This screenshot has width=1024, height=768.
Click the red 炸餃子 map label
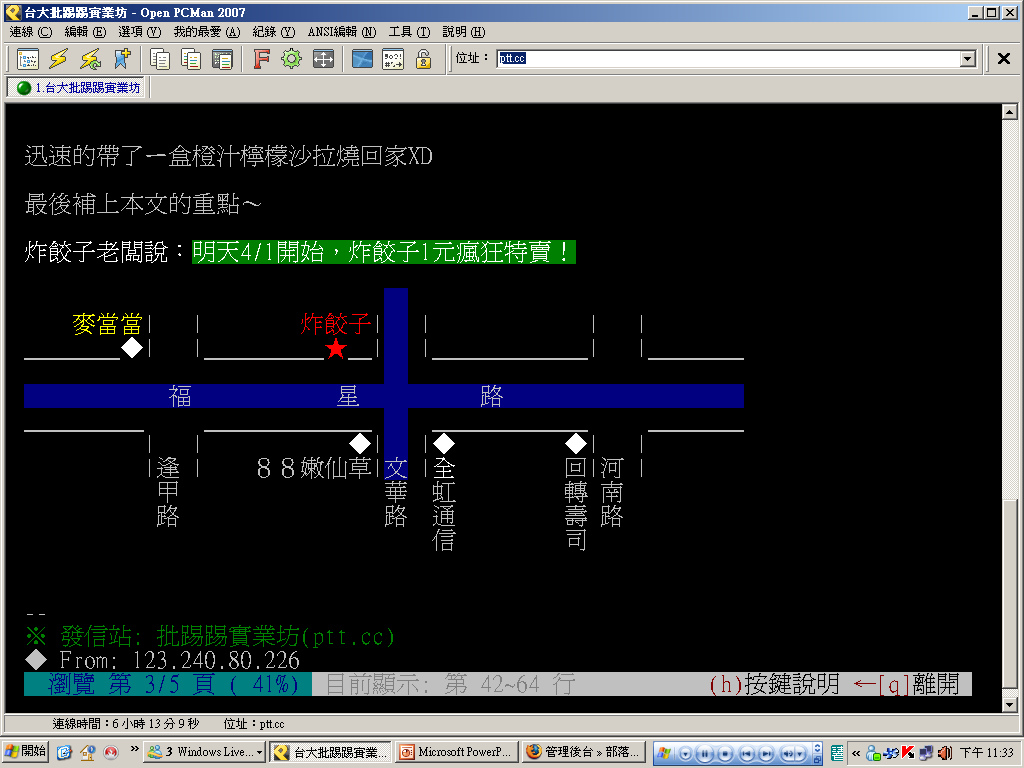tap(336, 324)
